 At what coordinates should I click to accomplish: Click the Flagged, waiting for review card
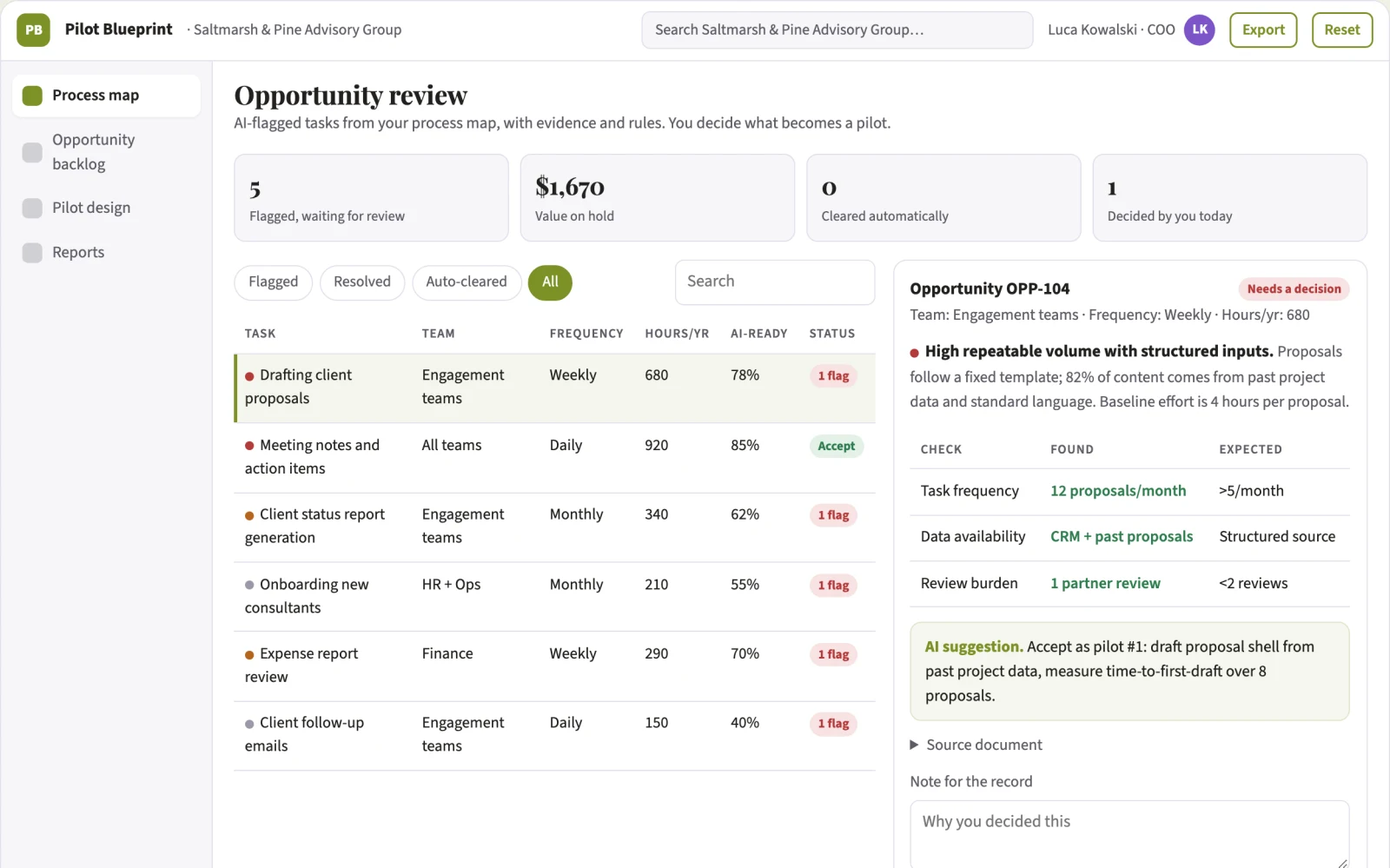point(371,198)
